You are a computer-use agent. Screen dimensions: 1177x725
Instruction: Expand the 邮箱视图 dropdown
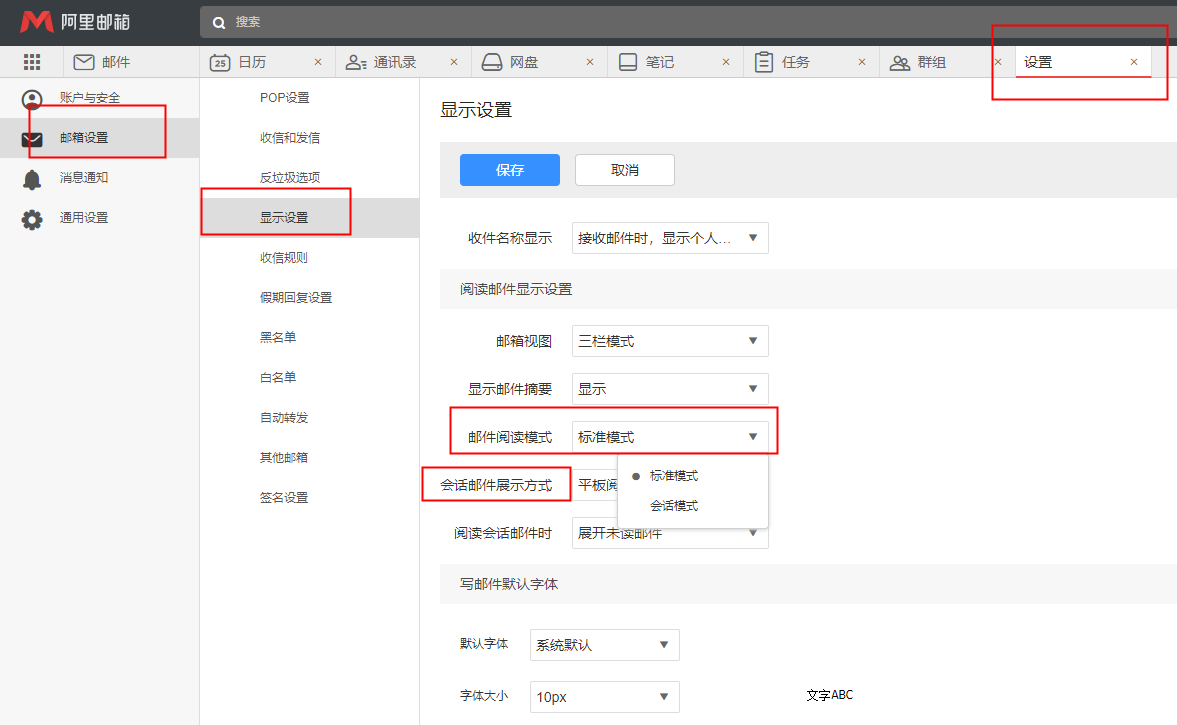tap(670, 341)
